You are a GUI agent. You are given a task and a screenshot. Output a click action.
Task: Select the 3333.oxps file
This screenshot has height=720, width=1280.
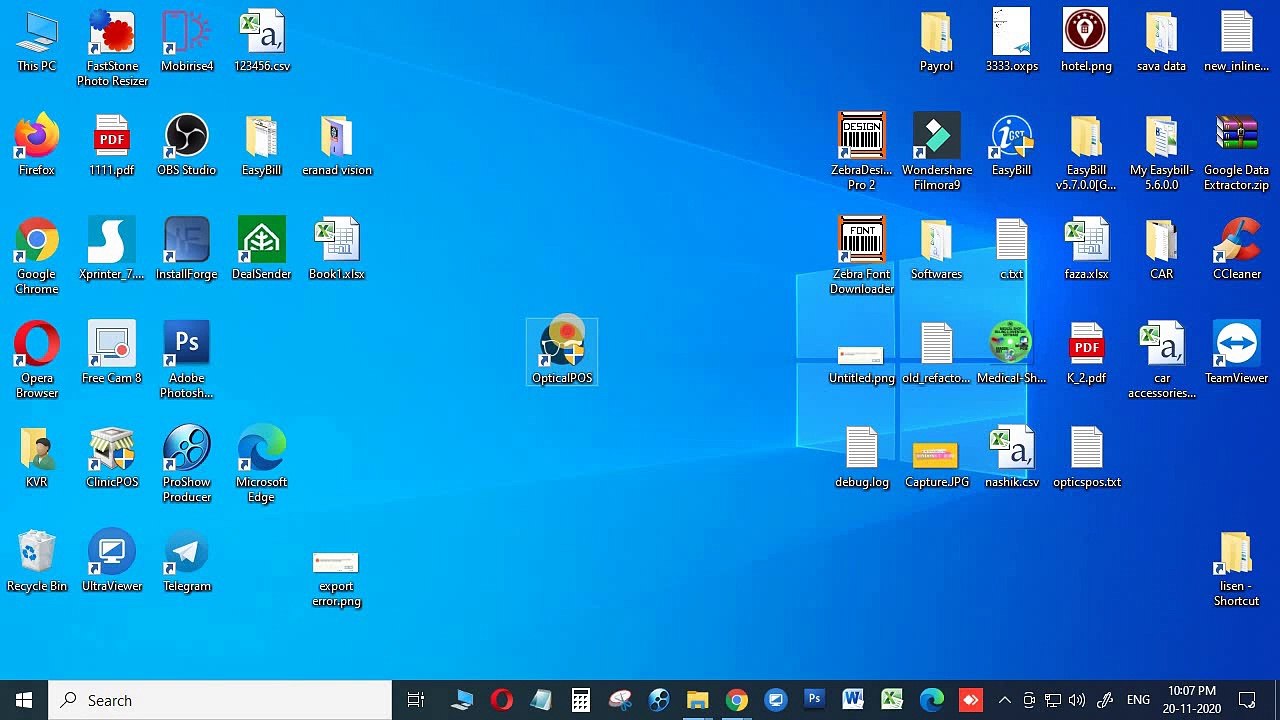pos(1012,40)
